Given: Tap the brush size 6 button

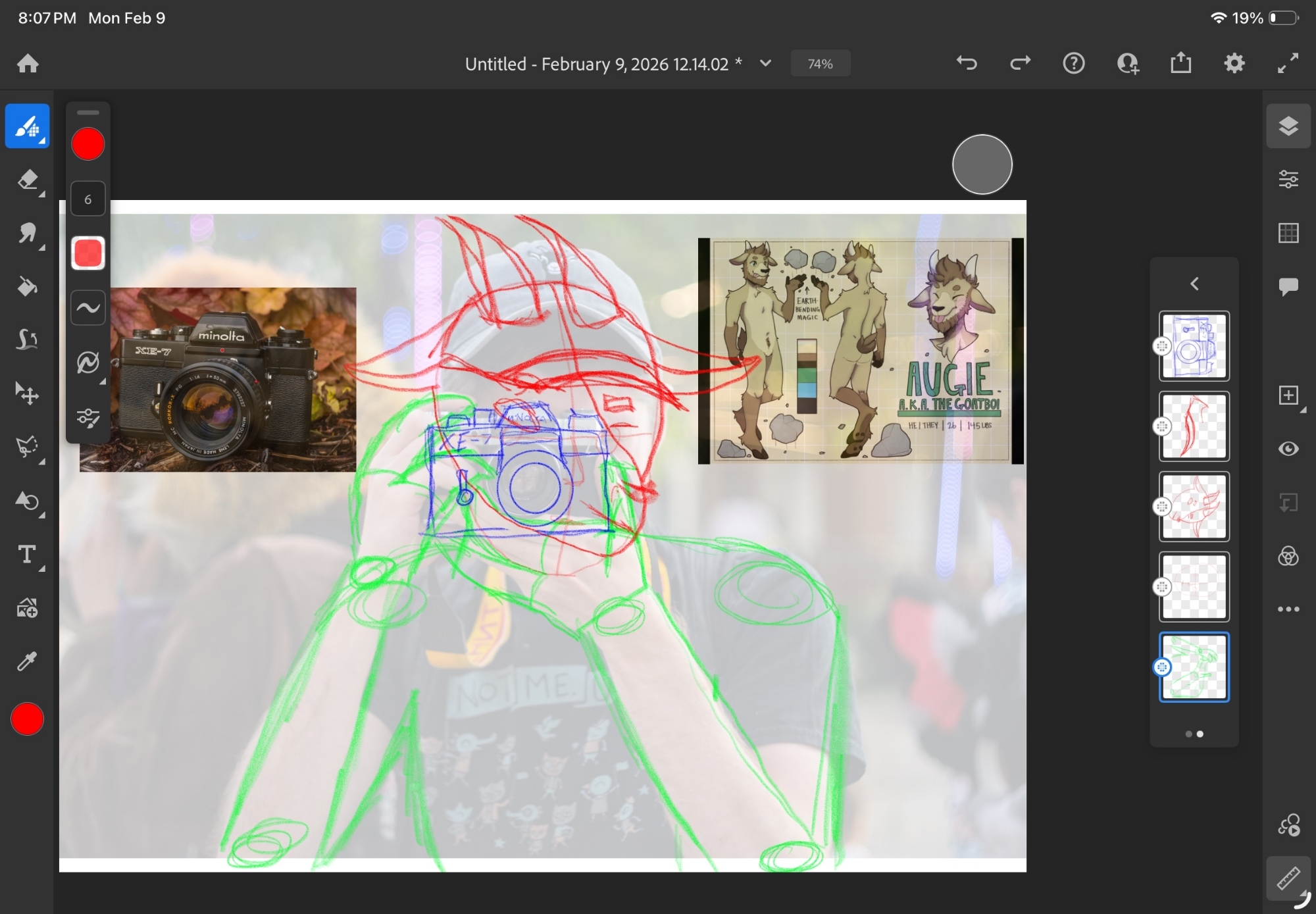Looking at the screenshot, I should 88,199.
